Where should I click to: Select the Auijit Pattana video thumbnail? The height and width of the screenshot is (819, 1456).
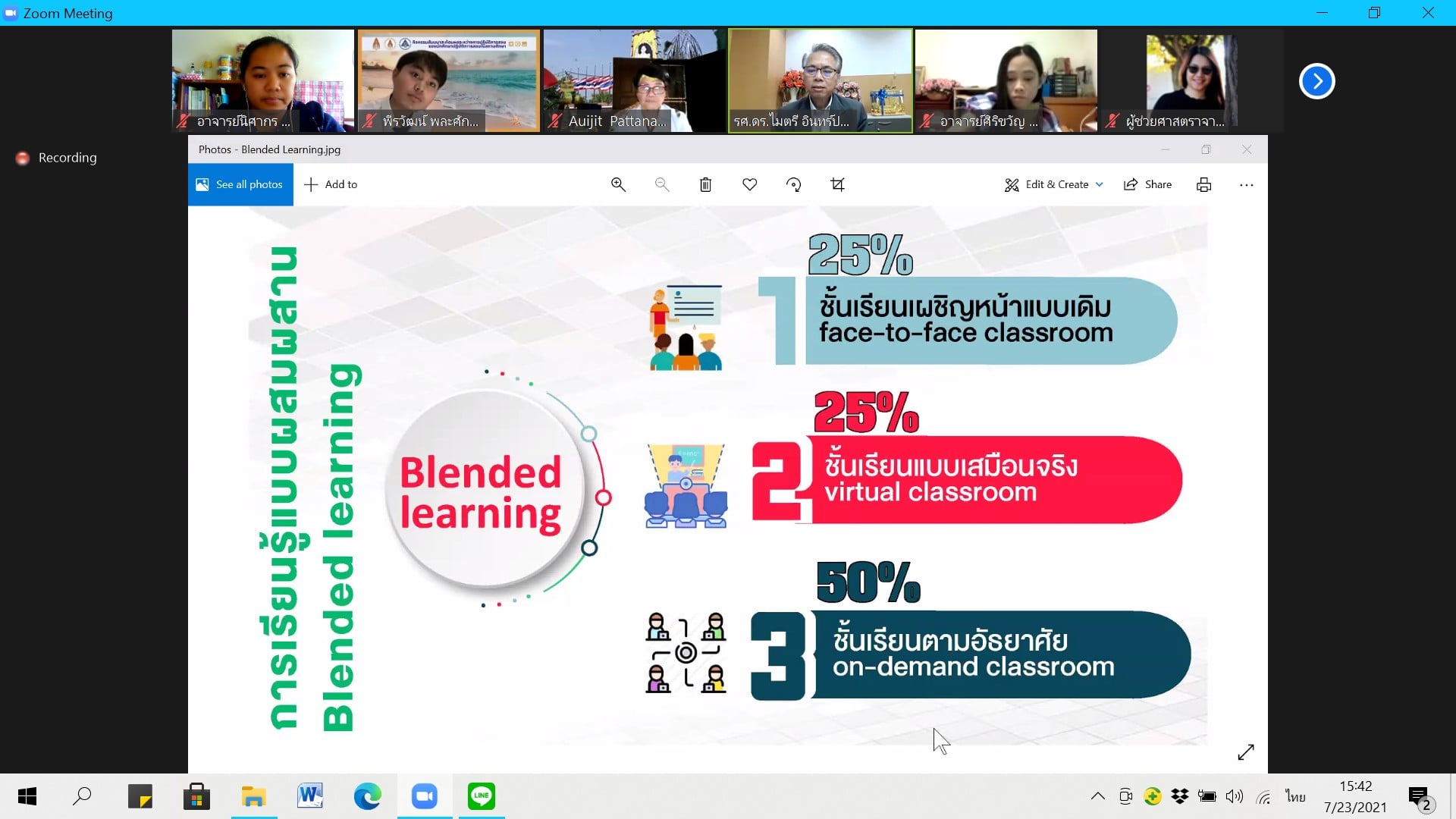click(635, 80)
